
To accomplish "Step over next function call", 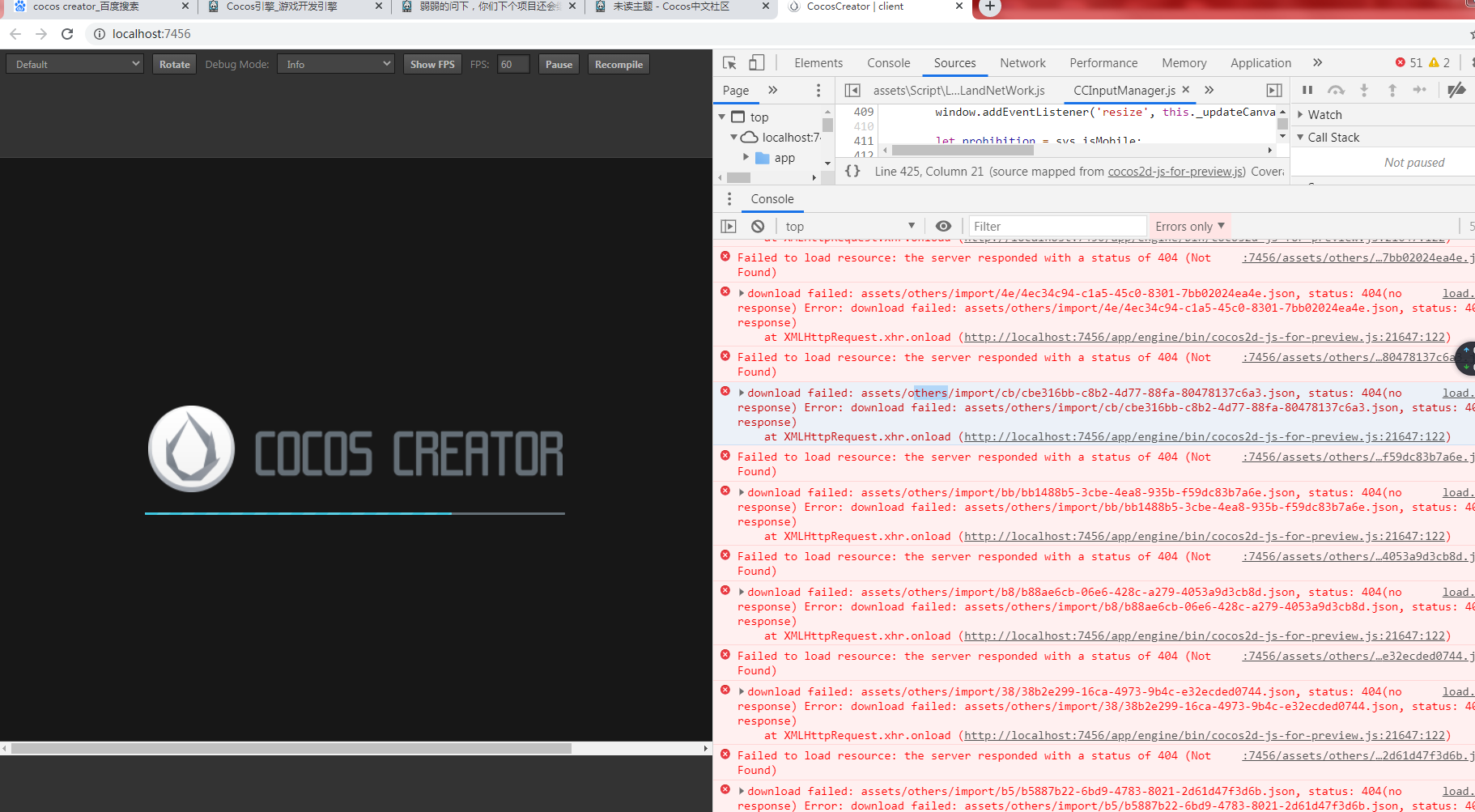I will click(x=1336, y=90).
